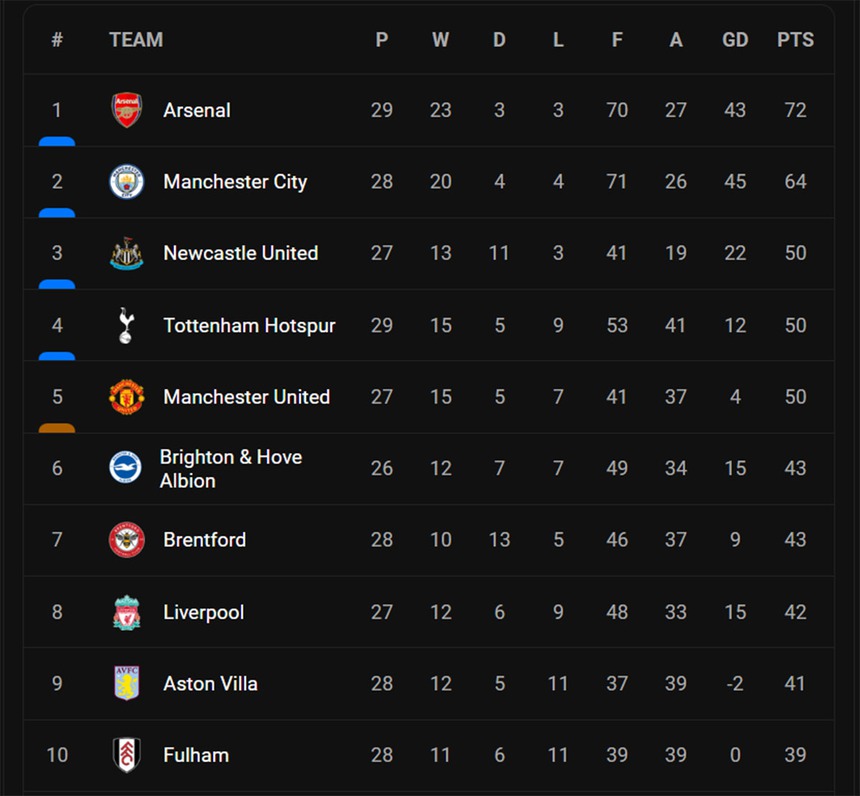Image resolution: width=860 pixels, height=796 pixels.
Task: Click the blue marker under position 1
Action: click(57, 142)
